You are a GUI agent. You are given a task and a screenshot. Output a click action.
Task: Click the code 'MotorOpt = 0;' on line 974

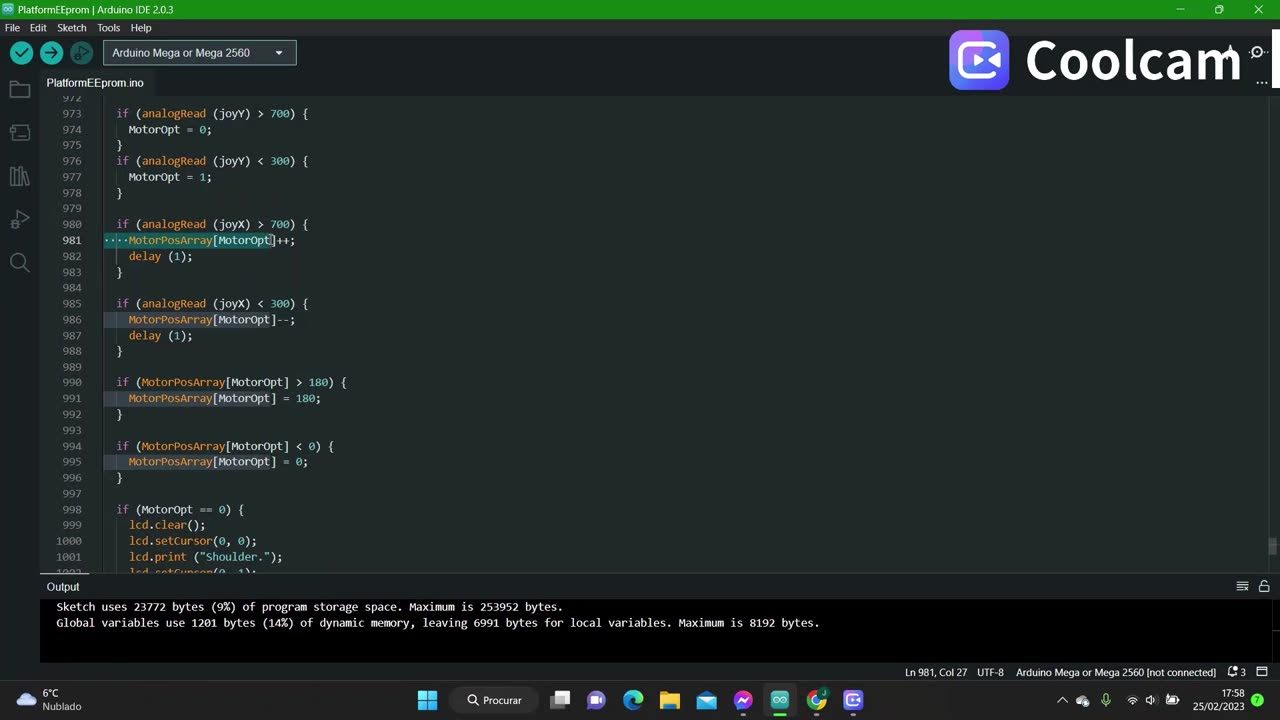pyautogui.click(x=170, y=129)
